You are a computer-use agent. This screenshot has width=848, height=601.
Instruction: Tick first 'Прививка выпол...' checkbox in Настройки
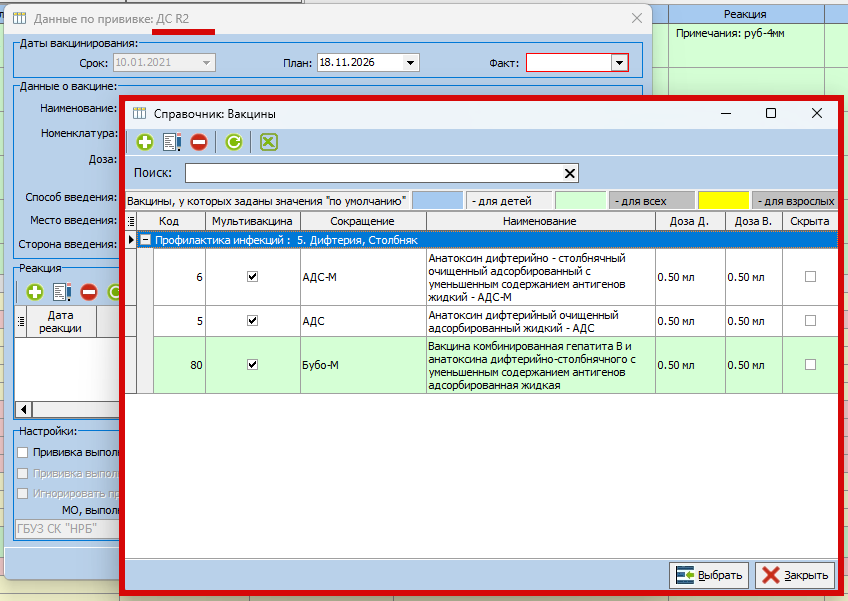23,452
